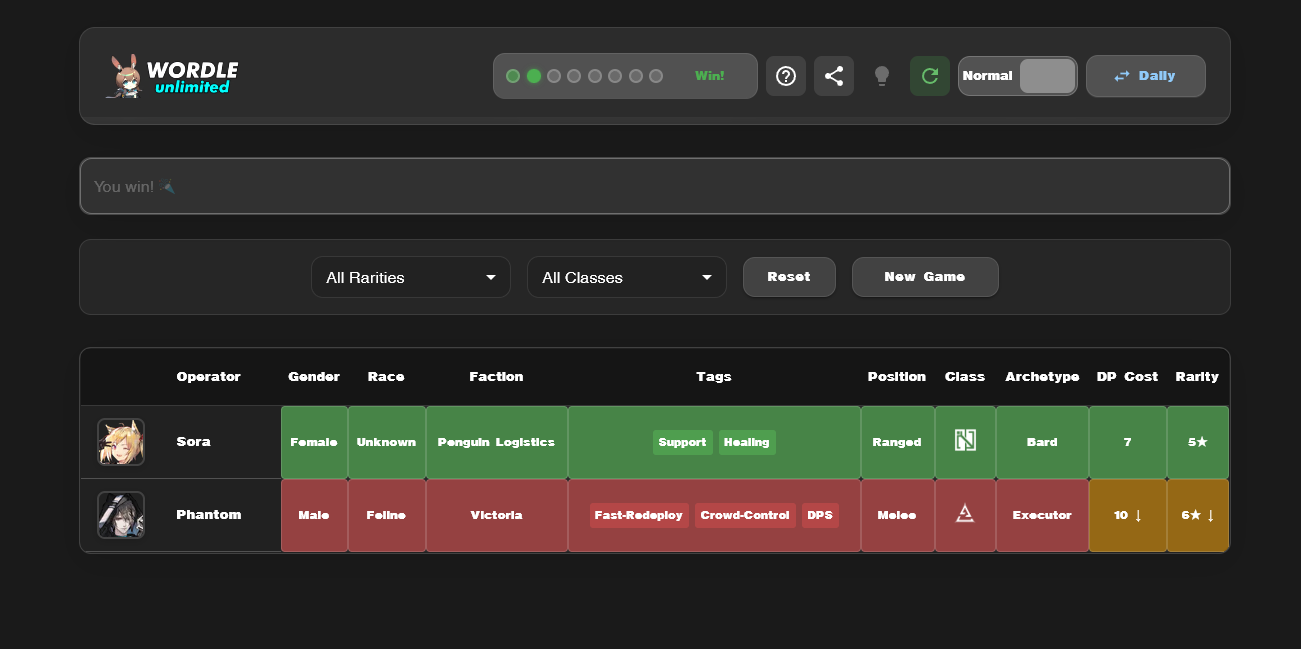The height and width of the screenshot is (649, 1301).
Task: Click the Operator column header
Action: click(208, 377)
